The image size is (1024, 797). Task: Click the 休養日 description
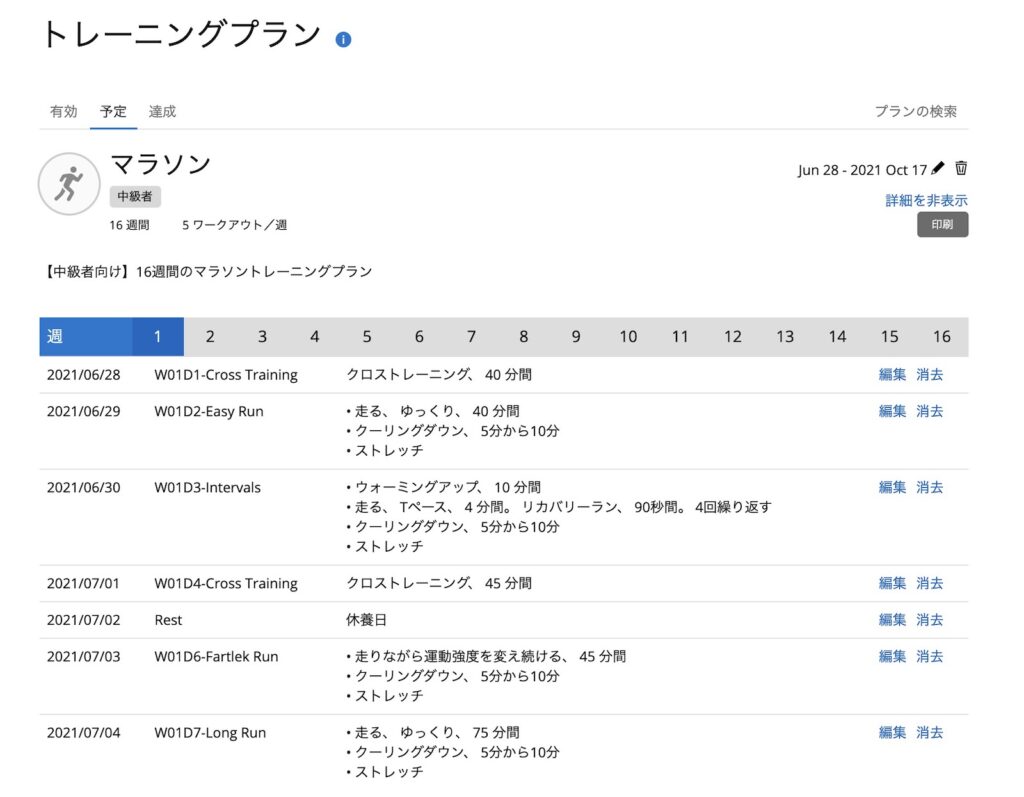[x=366, y=620]
